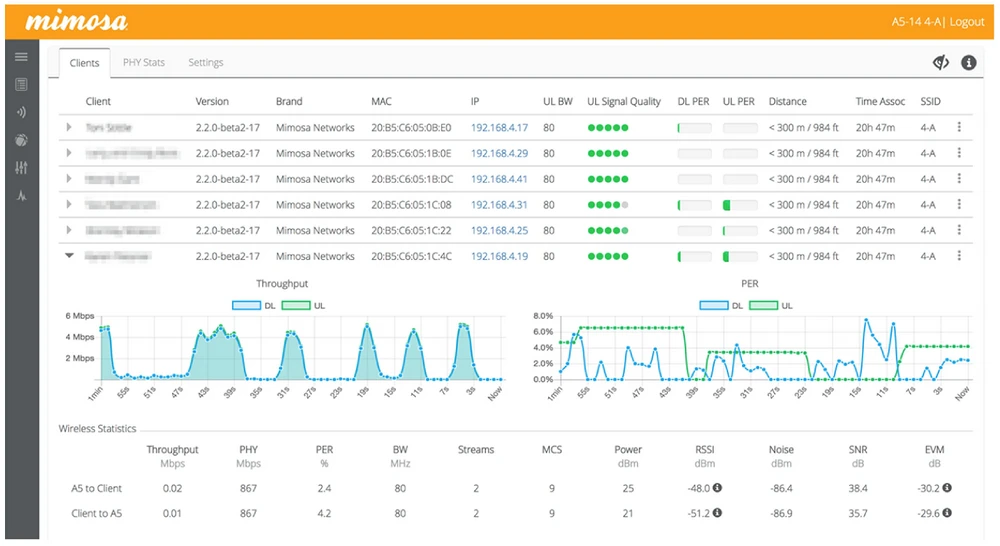Screen dimensions: 1000x546
Task: Click info icon beside RSSI -48.0 value
Action: pyautogui.click(x=717, y=488)
